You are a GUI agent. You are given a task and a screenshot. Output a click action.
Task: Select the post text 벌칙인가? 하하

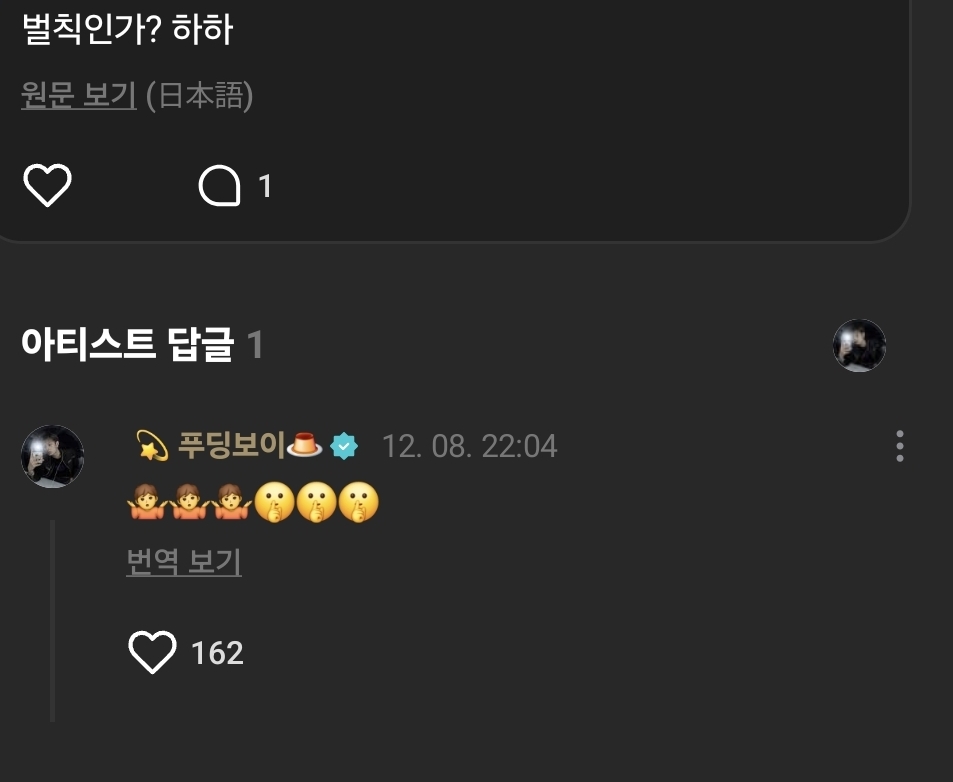pyautogui.click(x=128, y=29)
